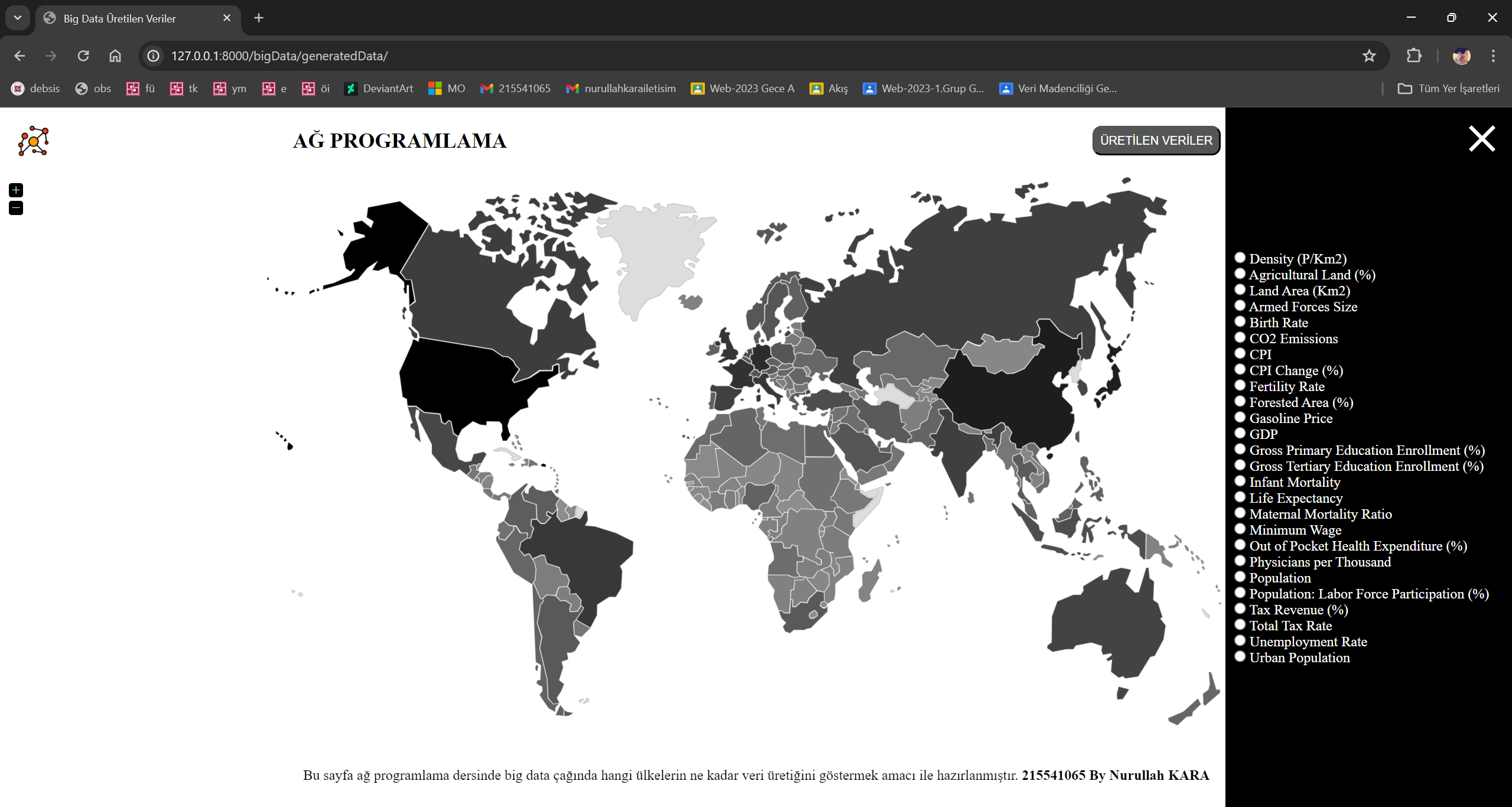Click the network logo in top-left corner
Screen dimensions: 1512x807
34,140
